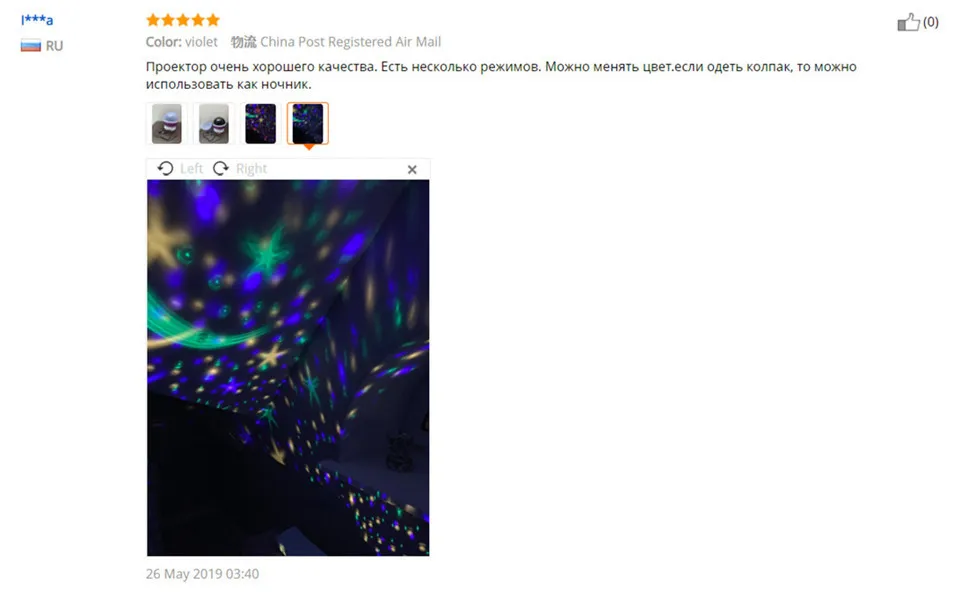Click the first orange rating star
Image resolution: width=960 pixels, height=592 pixels.
coord(153,20)
